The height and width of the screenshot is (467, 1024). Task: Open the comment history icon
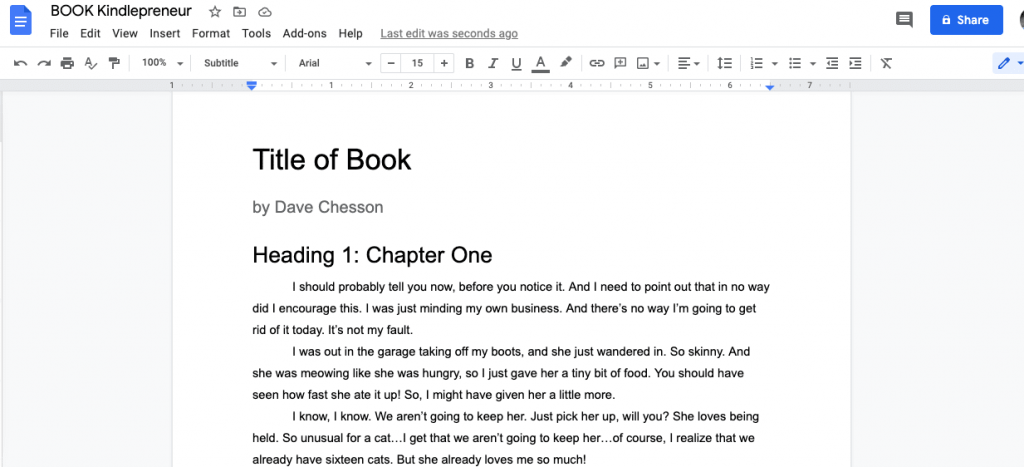coord(904,20)
